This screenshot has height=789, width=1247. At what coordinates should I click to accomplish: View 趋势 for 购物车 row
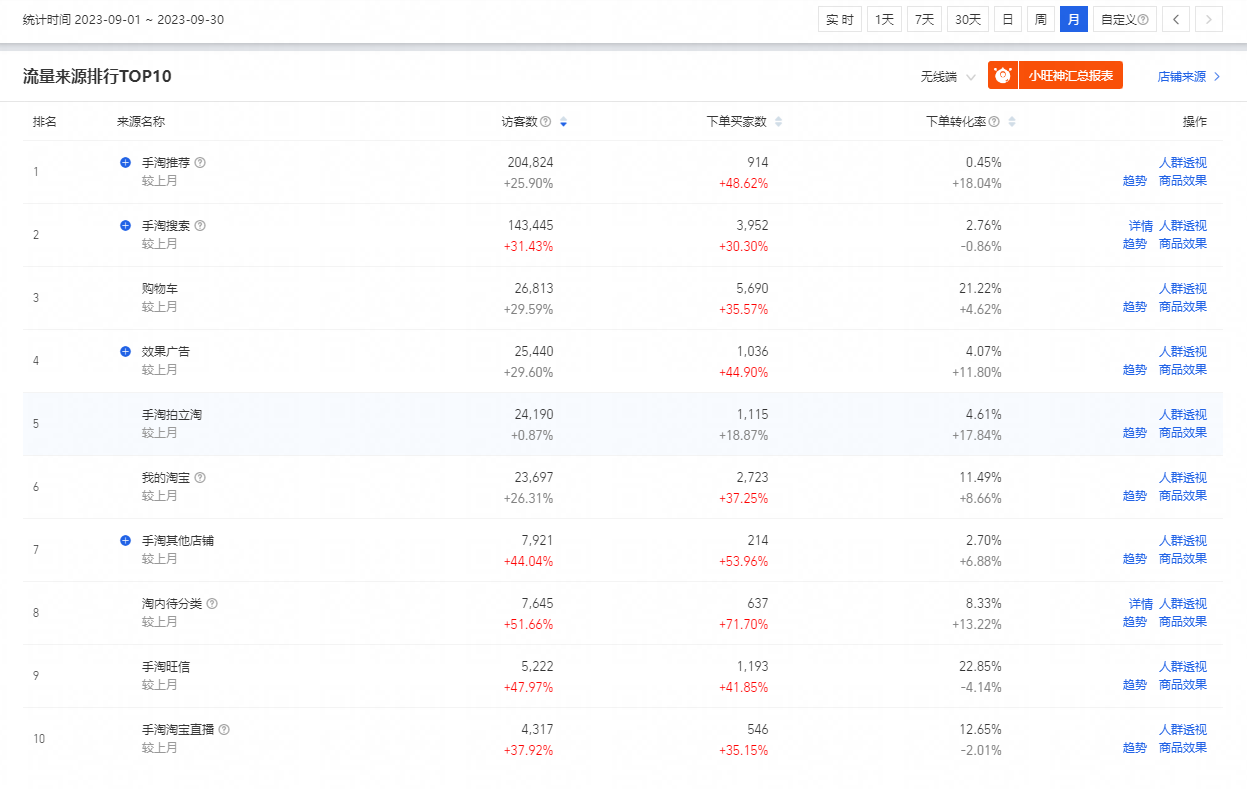[1134, 307]
